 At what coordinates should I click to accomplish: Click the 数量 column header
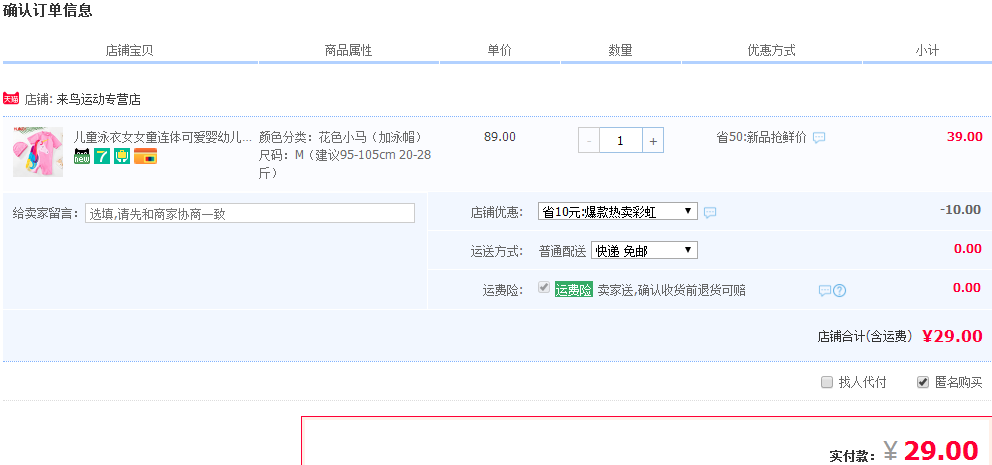[x=621, y=51]
